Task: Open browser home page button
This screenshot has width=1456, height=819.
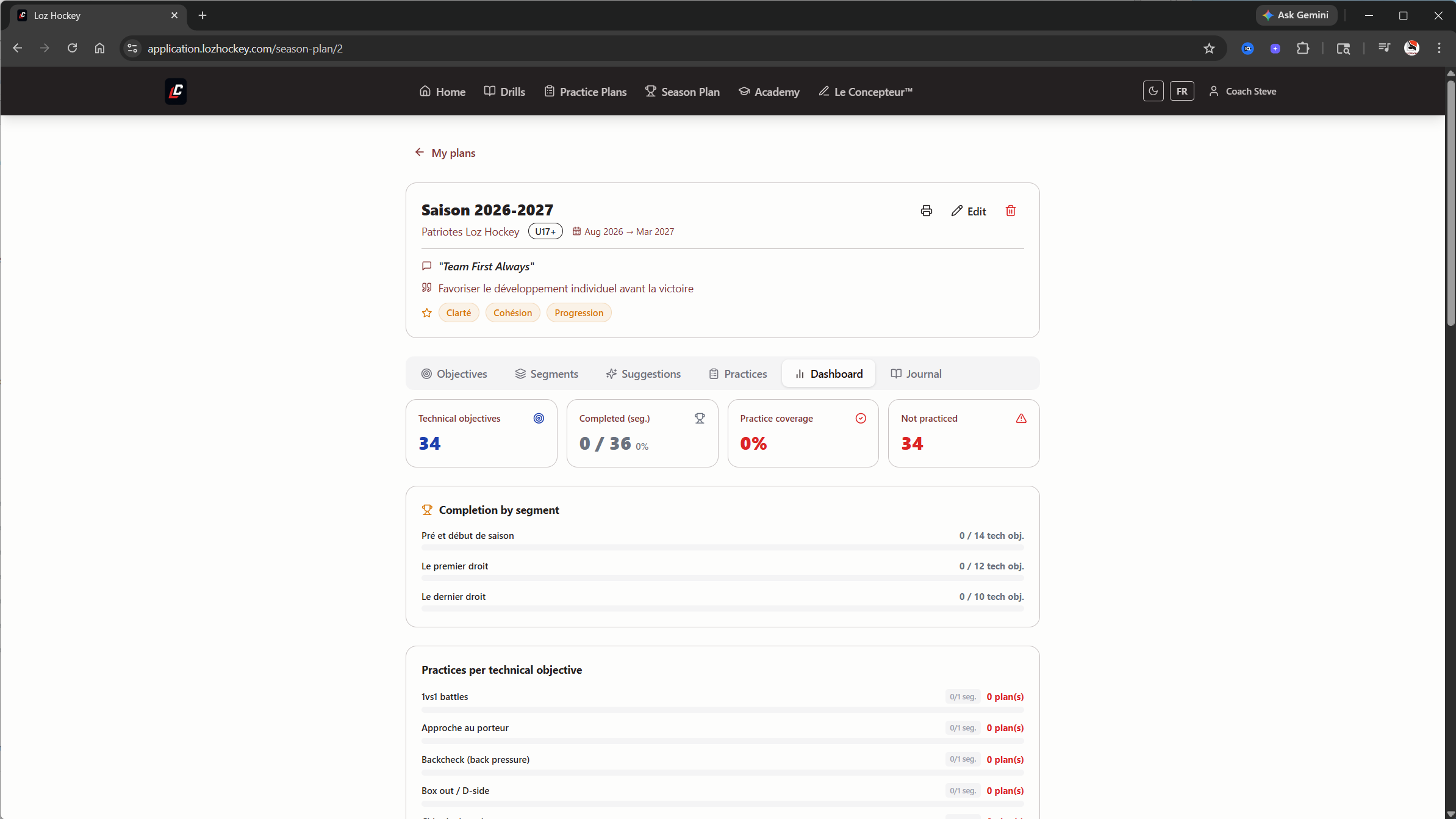Action: click(x=99, y=48)
